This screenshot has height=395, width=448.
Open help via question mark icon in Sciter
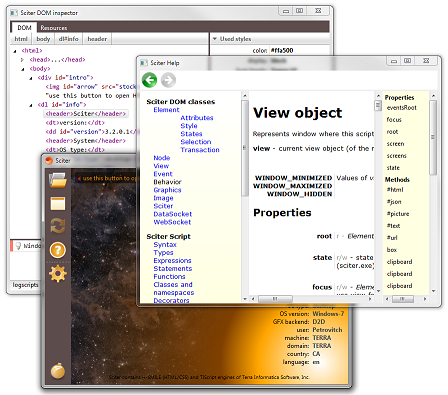tap(58, 250)
